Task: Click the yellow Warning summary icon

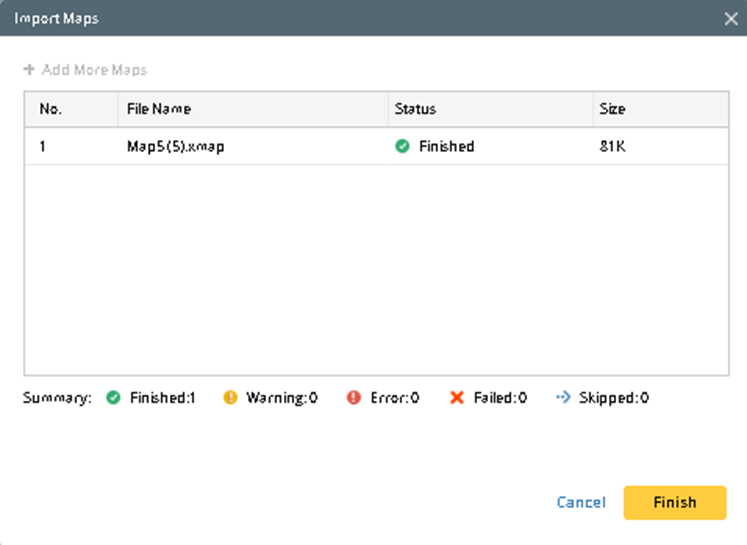Action: (x=230, y=398)
